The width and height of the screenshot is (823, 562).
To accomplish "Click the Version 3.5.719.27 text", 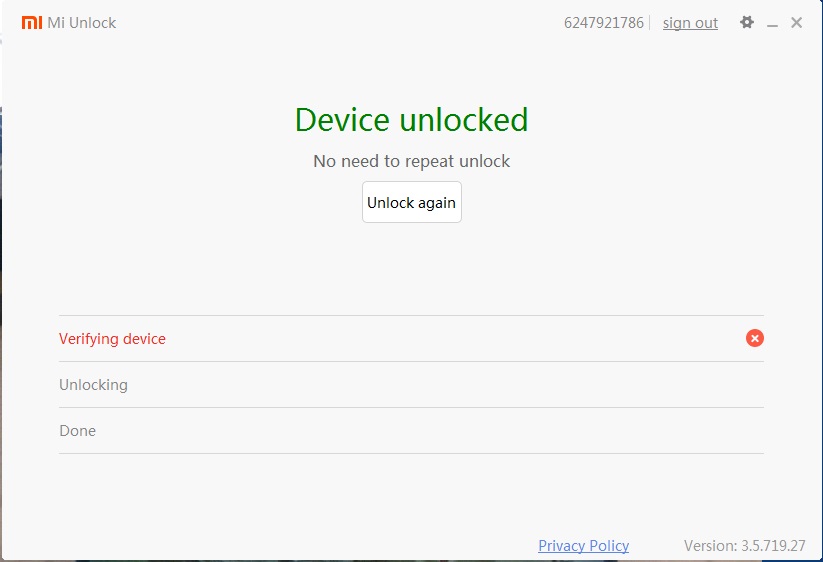I will point(744,546).
